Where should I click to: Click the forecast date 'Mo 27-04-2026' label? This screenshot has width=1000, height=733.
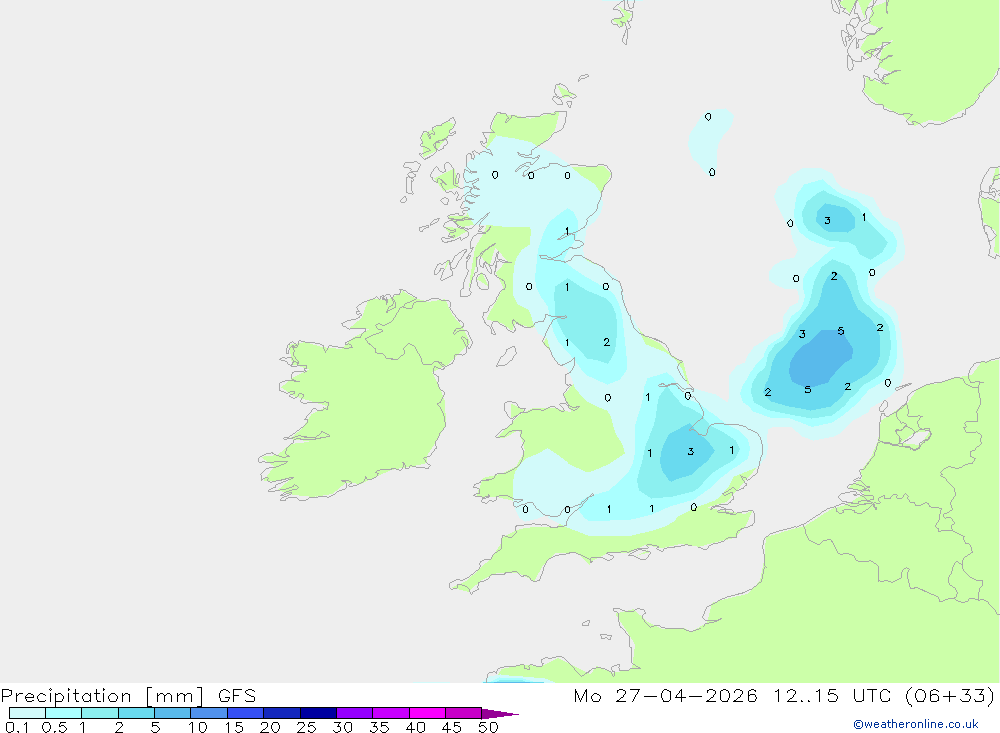[x=665, y=695]
